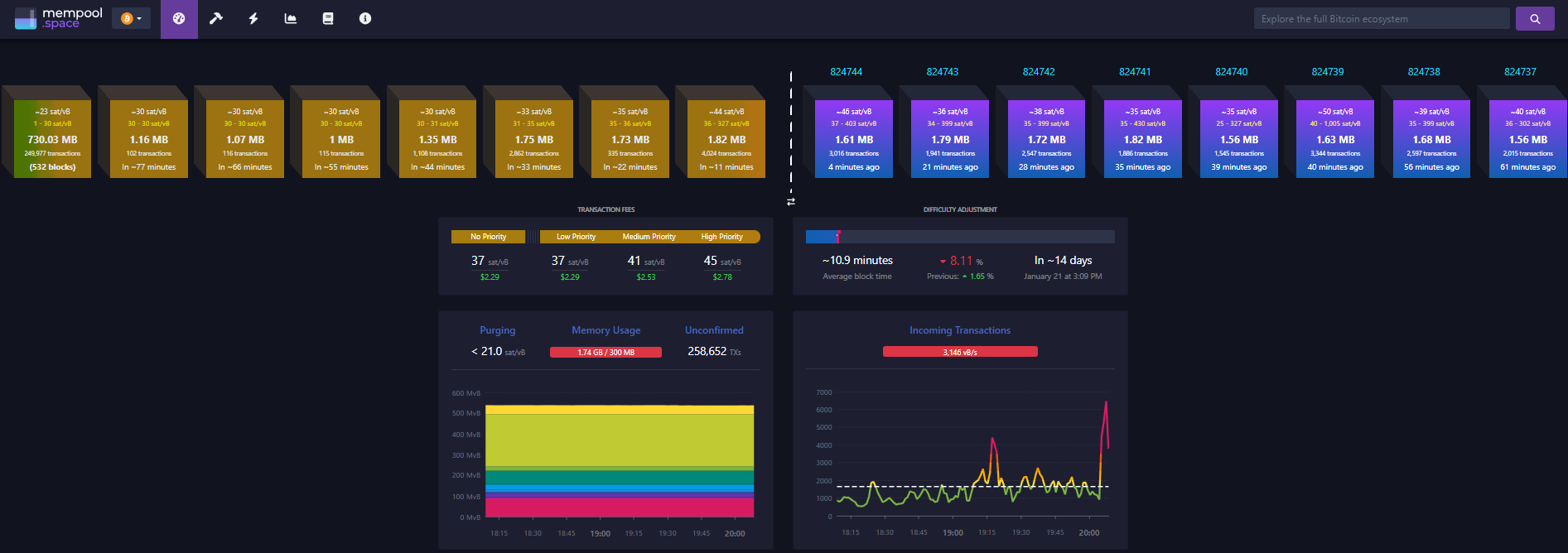Viewport: 1568px width, 553px height.
Task: Click the 41 sat/vB medium priority fee
Action: coord(646,261)
